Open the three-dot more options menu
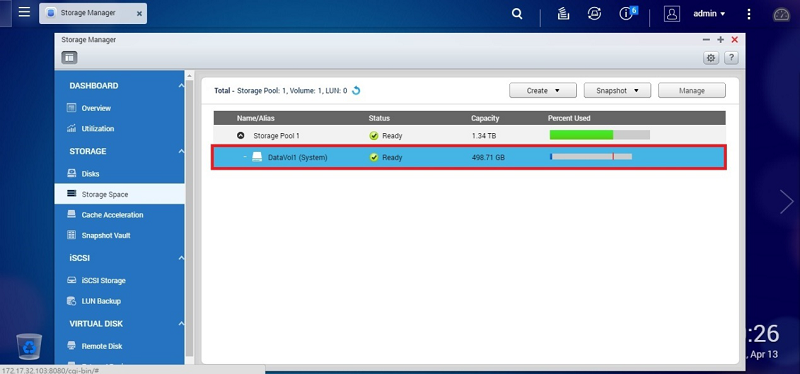Viewport: 800px width, 374px height. (x=748, y=14)
